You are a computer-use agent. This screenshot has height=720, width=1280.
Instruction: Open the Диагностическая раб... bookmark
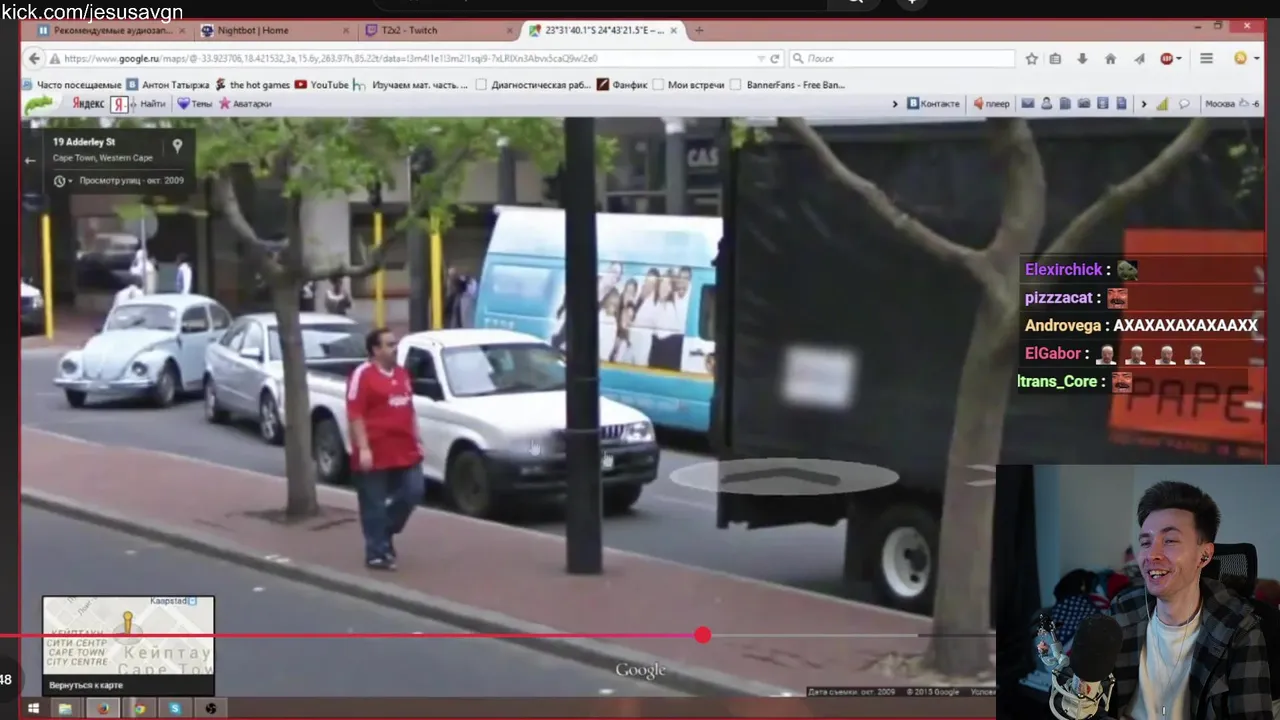pyautogui.click(x=533, y=85)
